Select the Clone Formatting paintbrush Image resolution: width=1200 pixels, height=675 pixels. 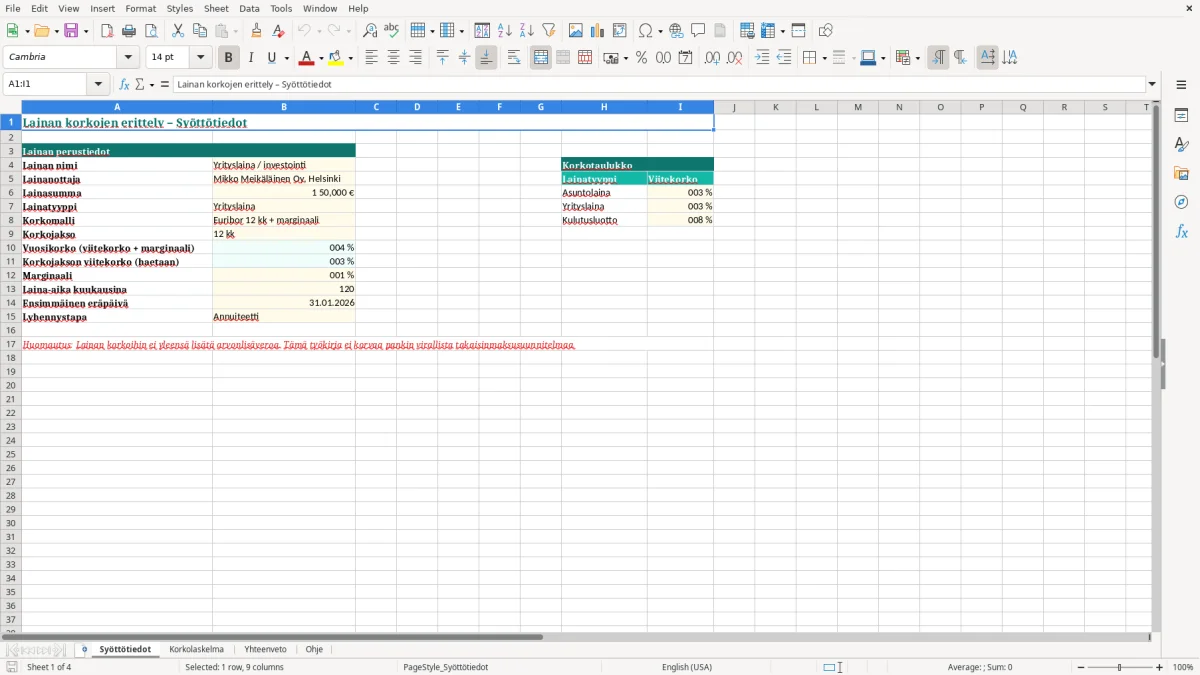coord(257,31)
